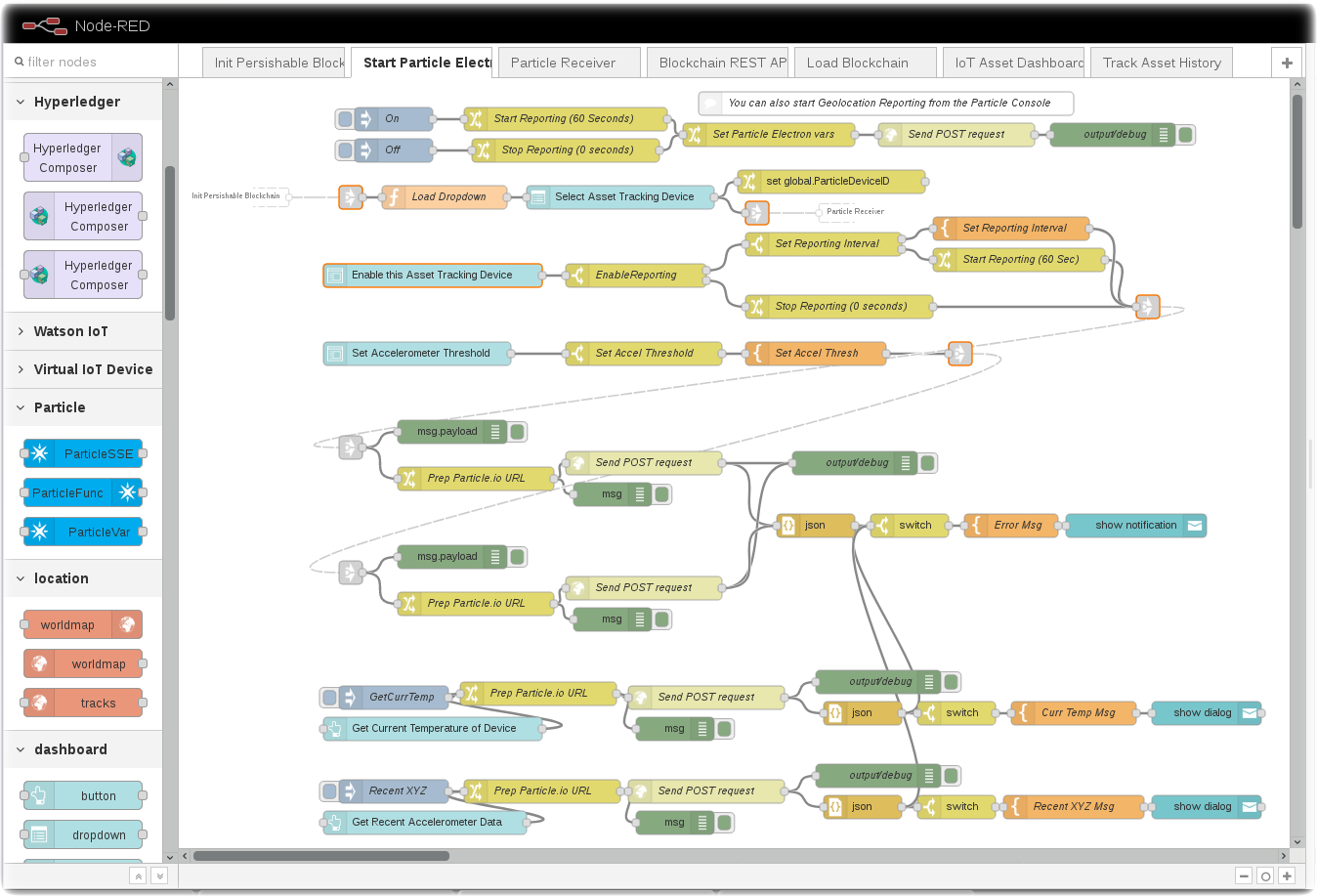Select the Load Dropdown function node
The width and height of the screenshot is (1317, 896).
pyautogui.click(x=445, y=197)
